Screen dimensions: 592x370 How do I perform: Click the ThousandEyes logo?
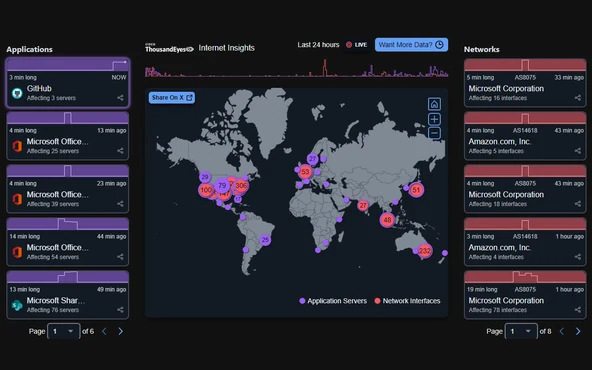pos(169,48)
